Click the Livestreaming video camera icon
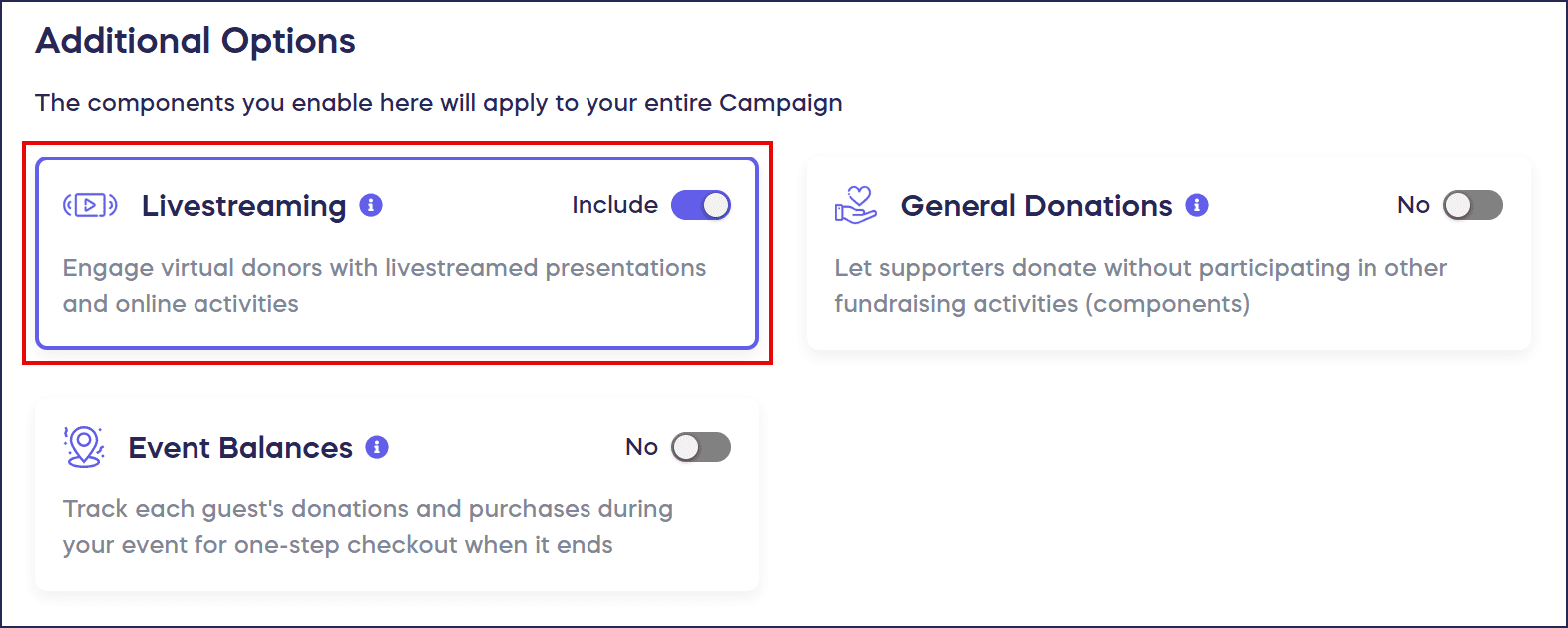1568x628 pixels. [x=90, y=206]
